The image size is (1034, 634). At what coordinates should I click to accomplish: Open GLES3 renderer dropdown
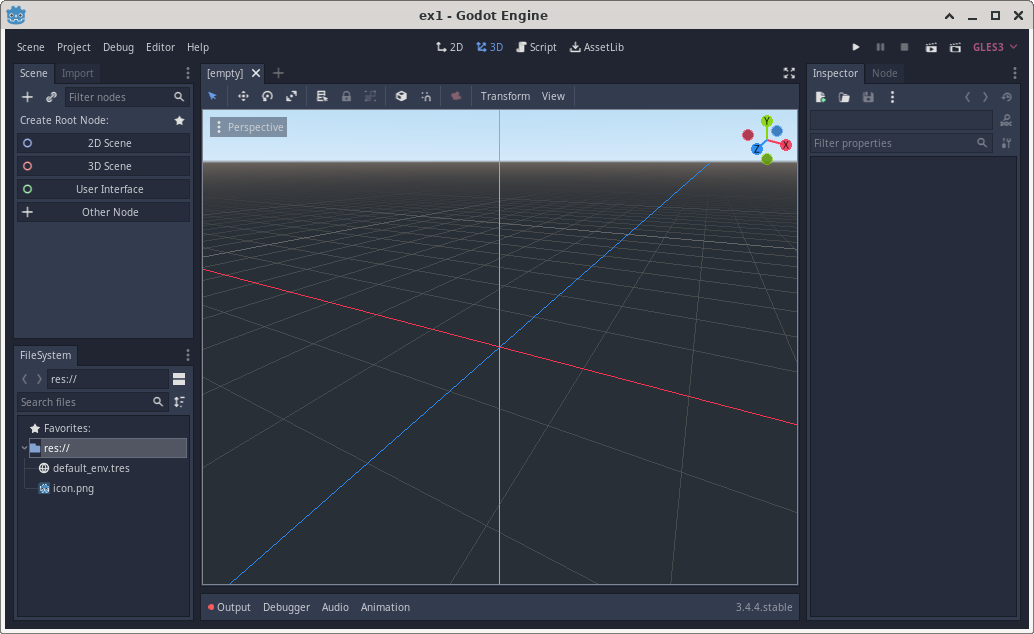coord(995,47)
